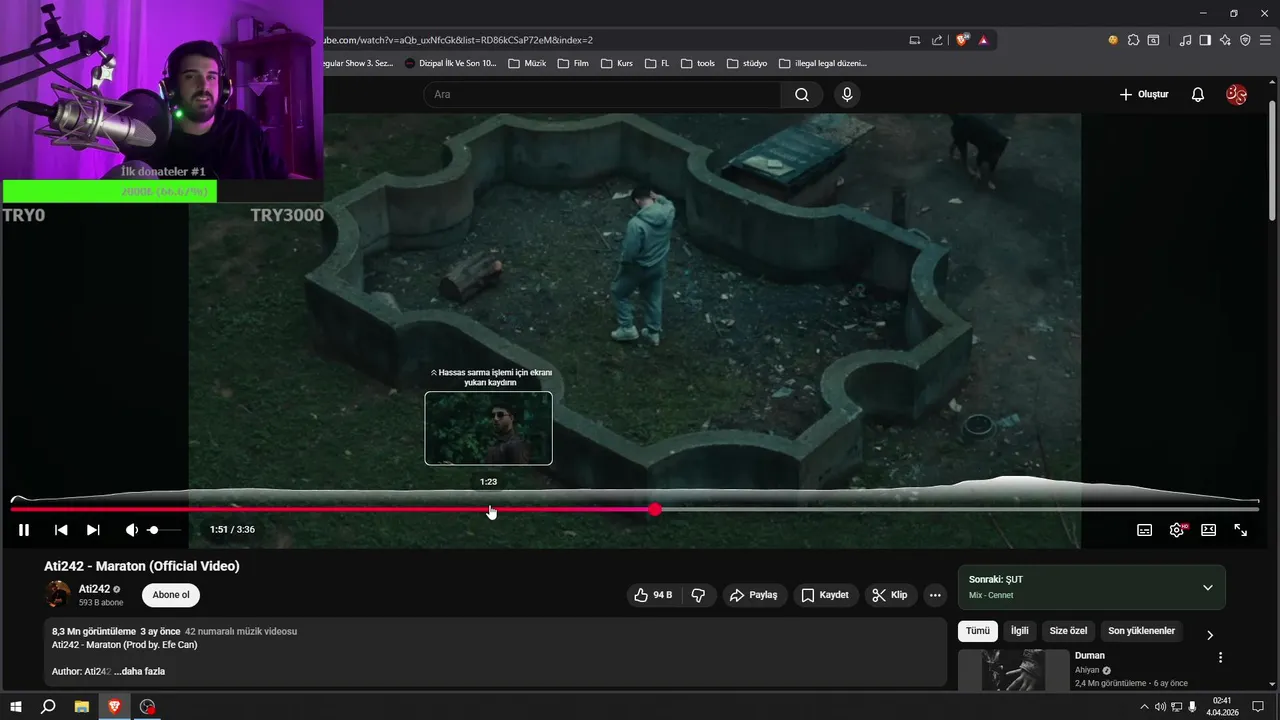Open the Film bookmarks folder
The image size is (1280, 720).
click(572, 63)
